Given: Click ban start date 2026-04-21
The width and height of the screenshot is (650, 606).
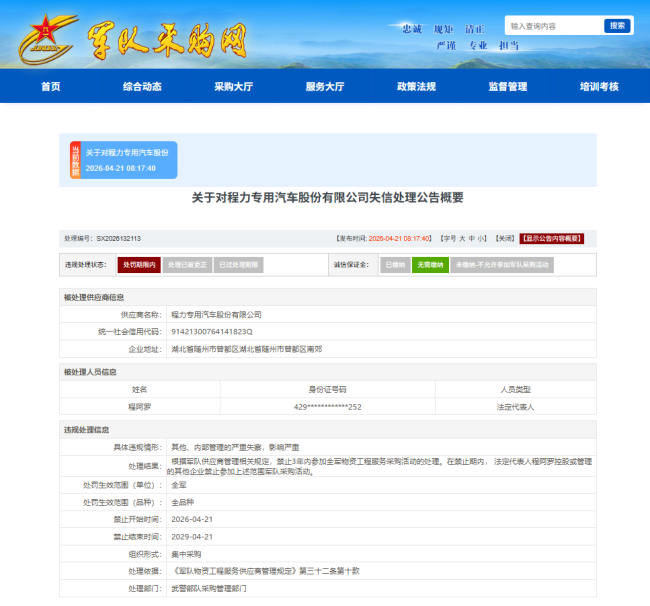Looking at the screenshot, I should pos(192,519).
